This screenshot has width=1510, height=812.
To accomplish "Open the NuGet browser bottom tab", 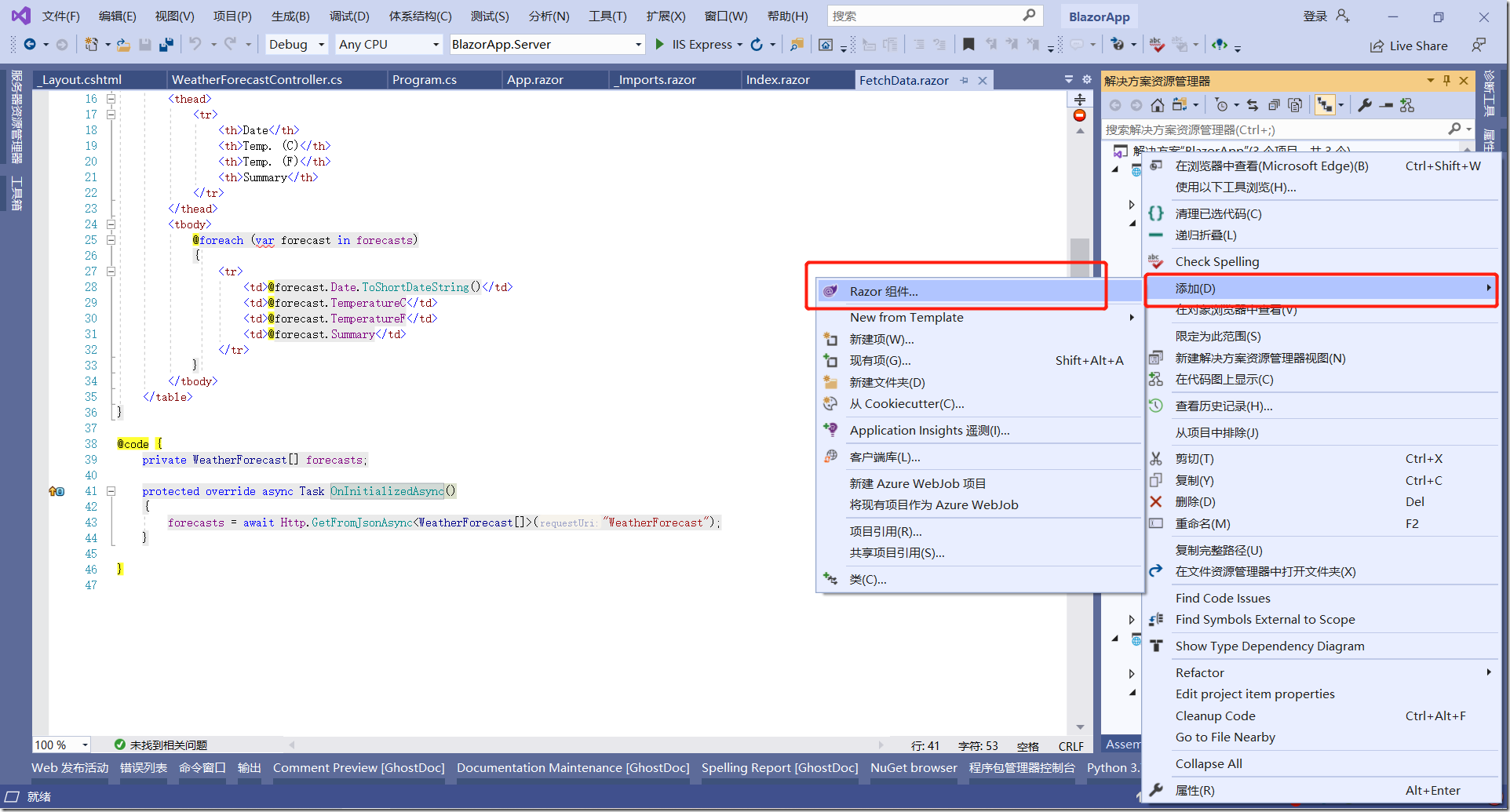I will [x=914, y=768].
